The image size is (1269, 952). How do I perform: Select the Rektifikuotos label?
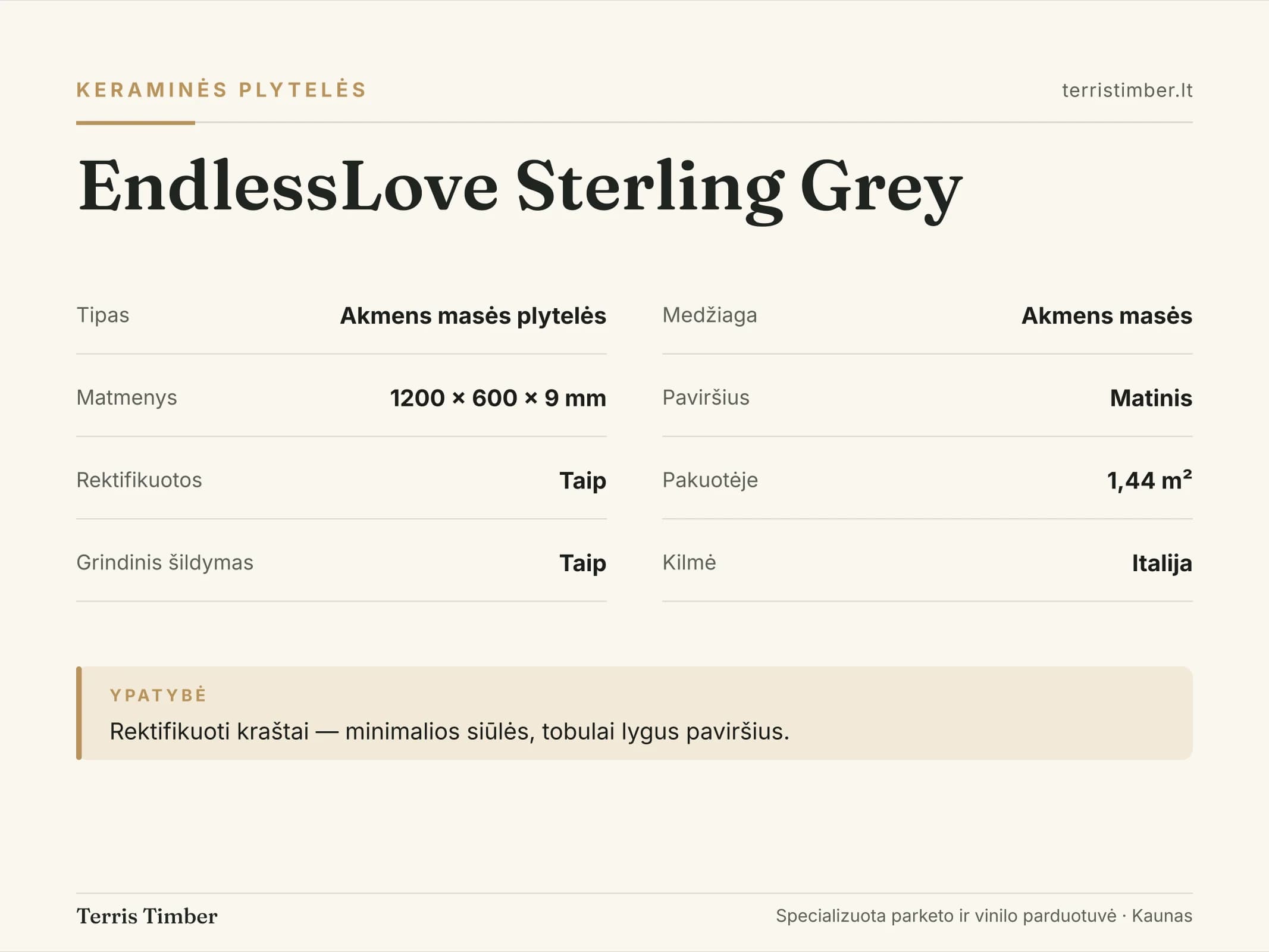(139, 480)
